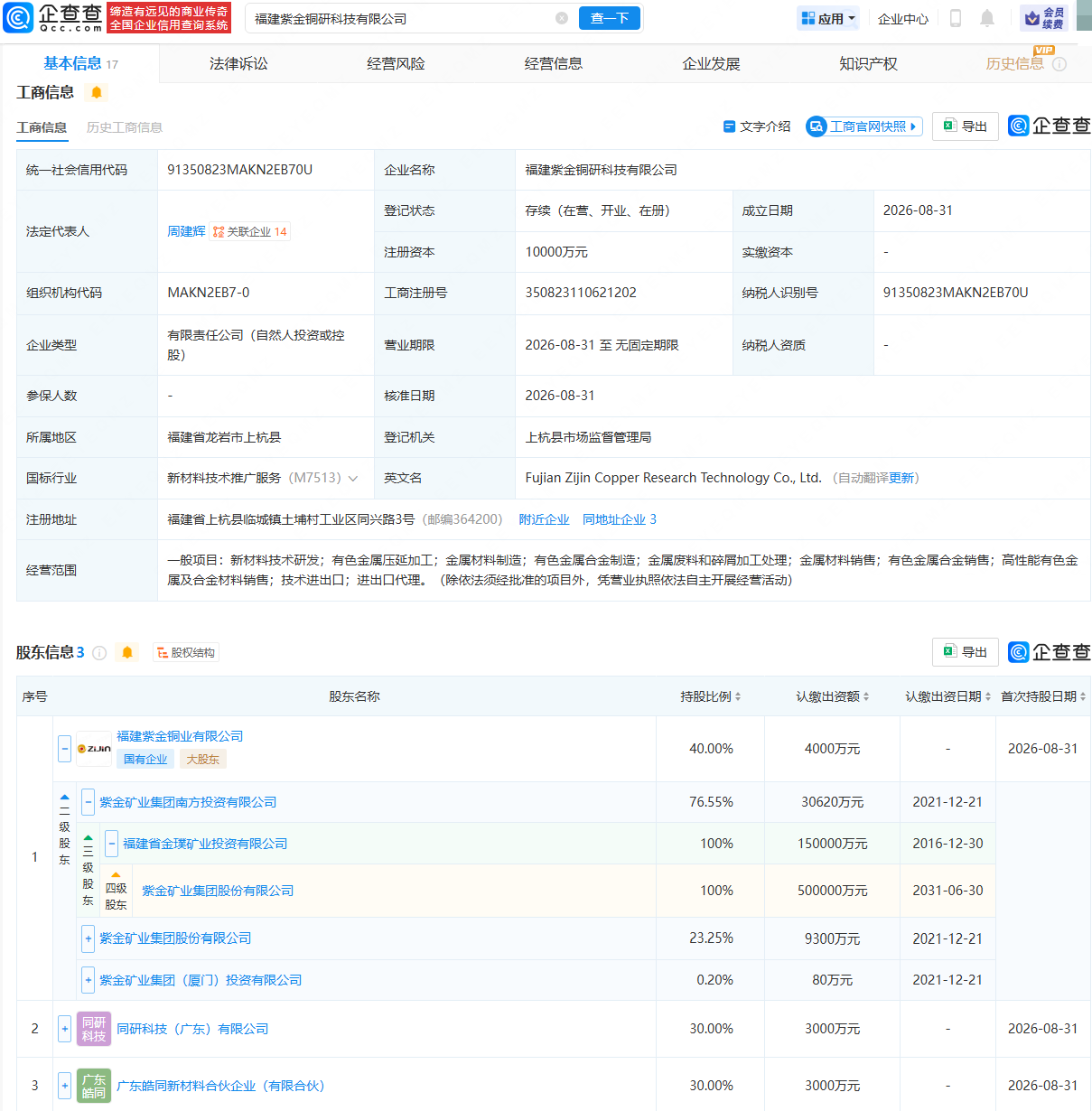Select 历史工商信息 sub-tab
Screen dimensions: 1092x1111
coord(125,127)
